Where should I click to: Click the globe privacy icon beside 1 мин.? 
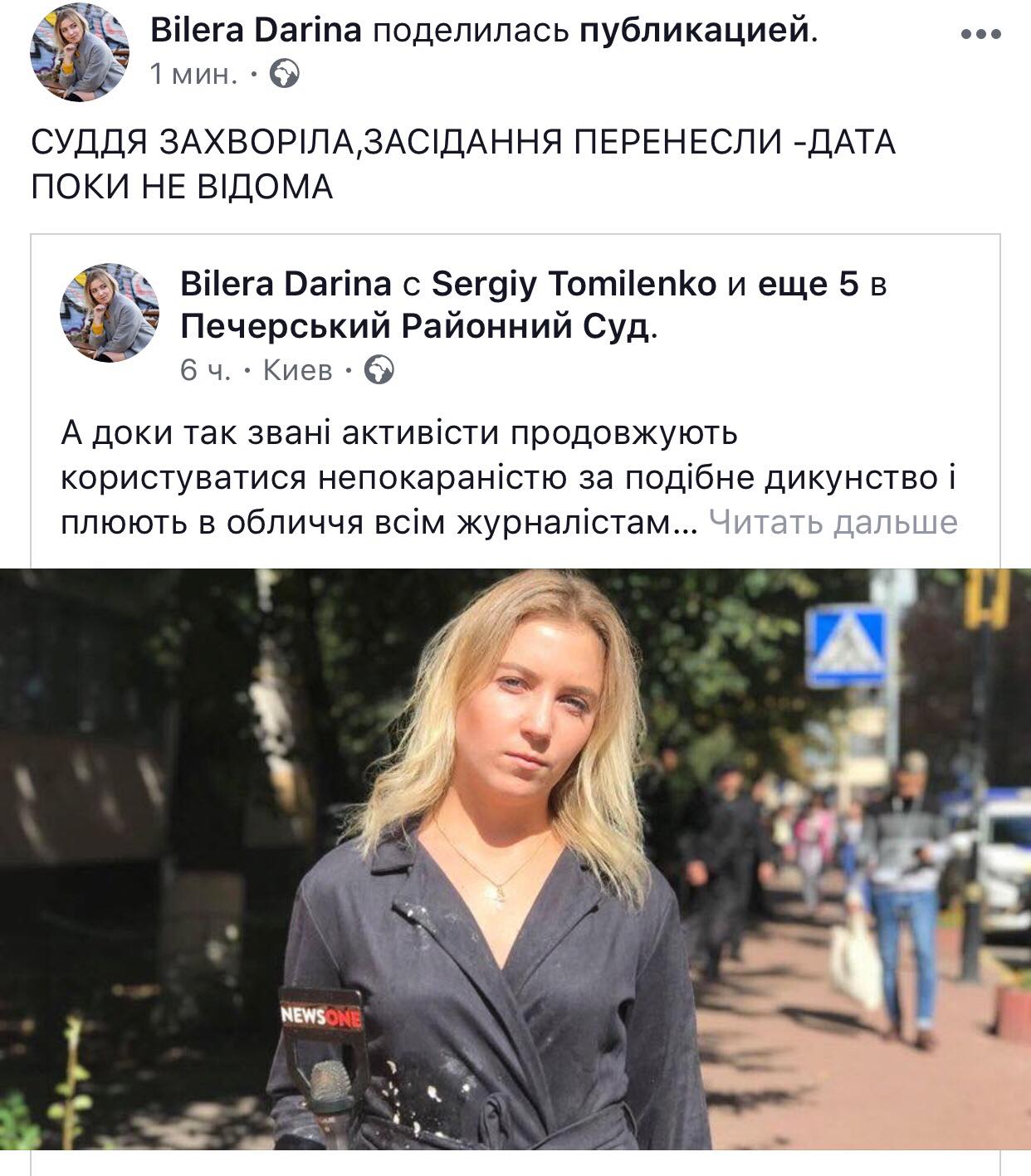[285, 75]
